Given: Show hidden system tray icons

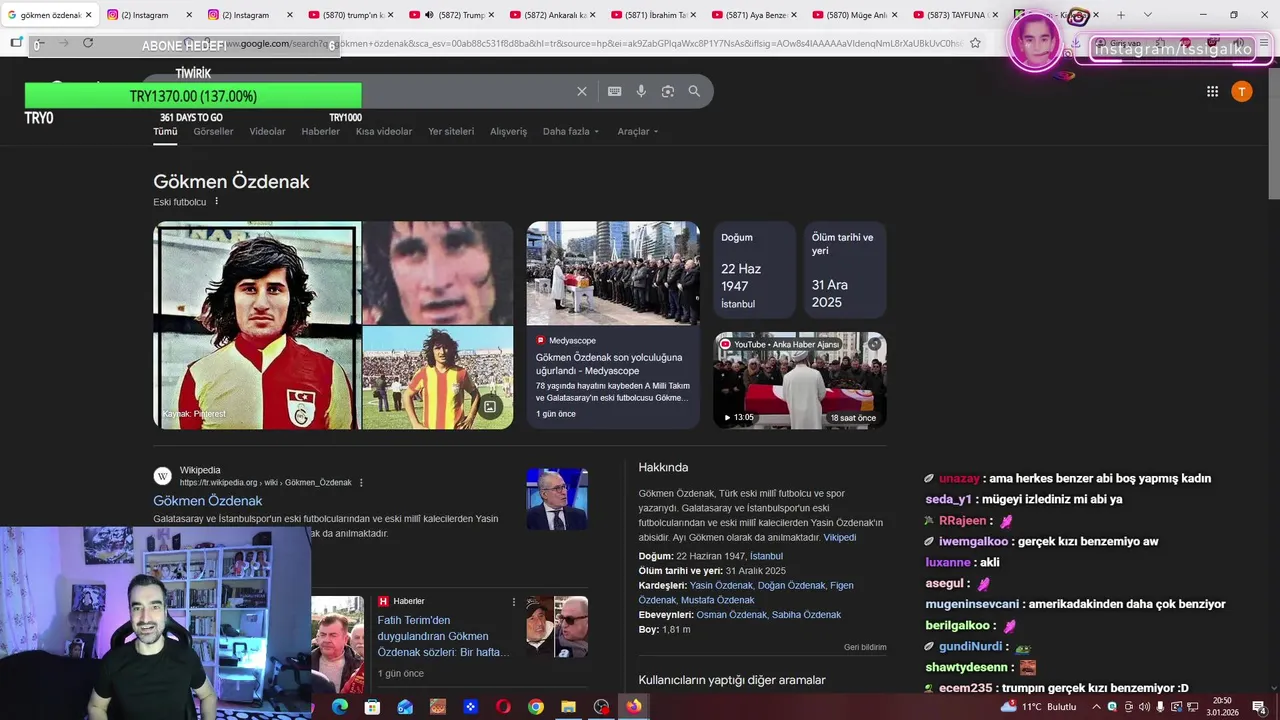Looking at the screenshot, I should (1097, 707).
